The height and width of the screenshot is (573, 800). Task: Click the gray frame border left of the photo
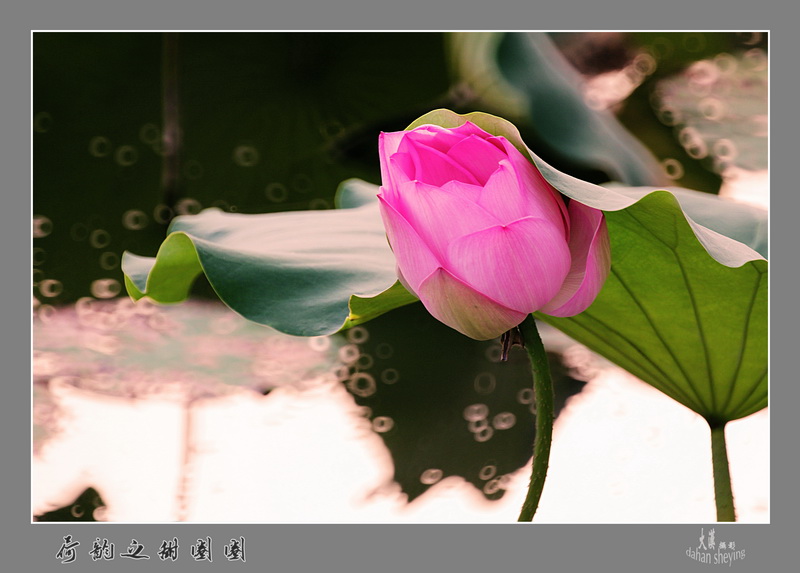(x=15, y=280)
